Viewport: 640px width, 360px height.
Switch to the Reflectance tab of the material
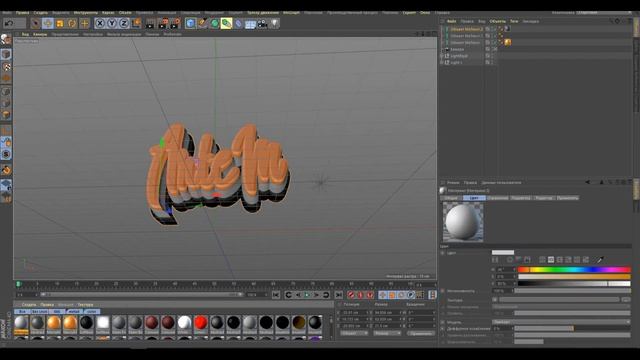click(x=498, y=198)
